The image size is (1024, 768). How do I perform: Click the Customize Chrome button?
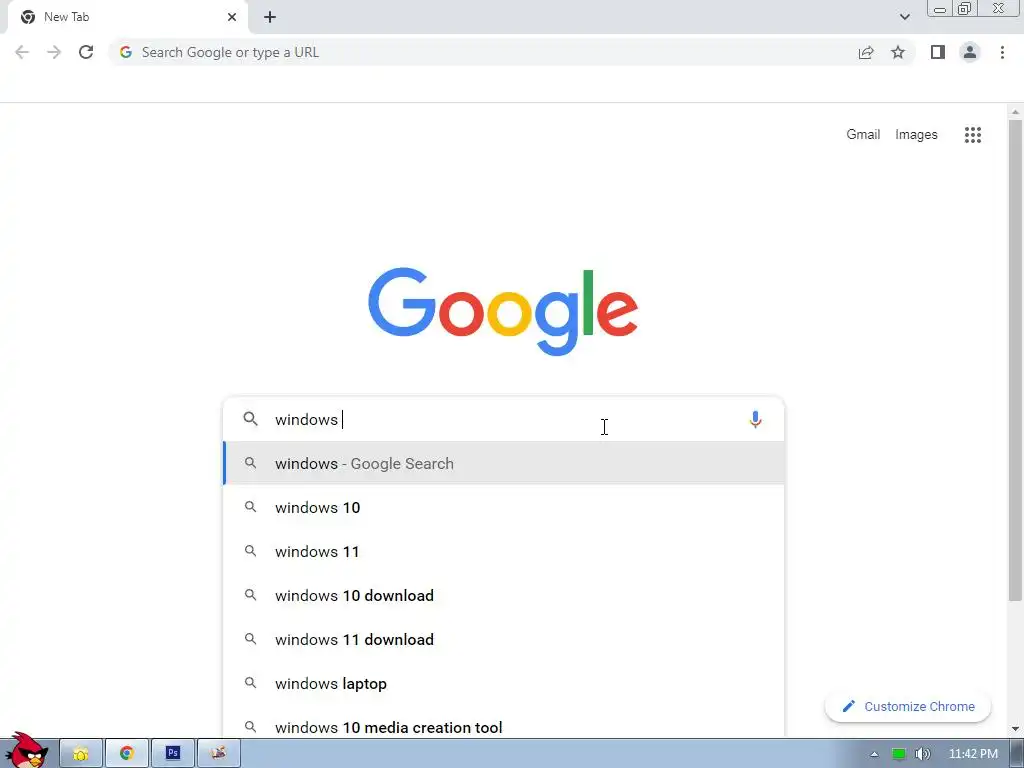coord(908,707)
